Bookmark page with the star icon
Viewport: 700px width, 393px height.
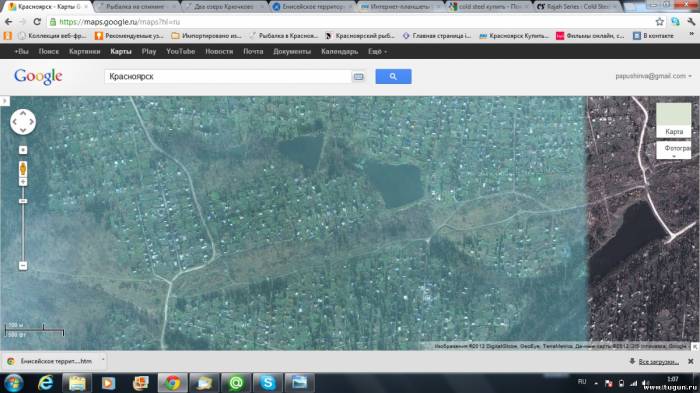coord(659,21)
